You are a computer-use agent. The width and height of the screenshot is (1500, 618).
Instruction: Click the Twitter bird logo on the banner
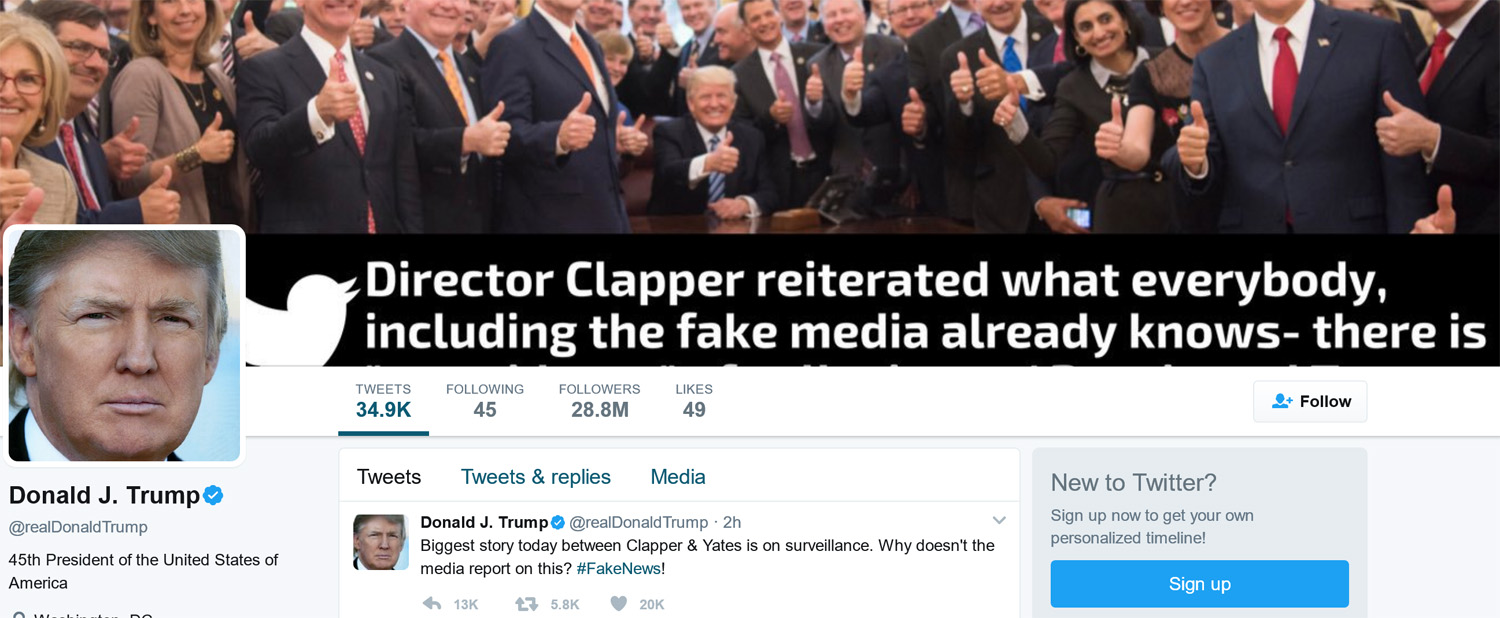pos(302,320)
